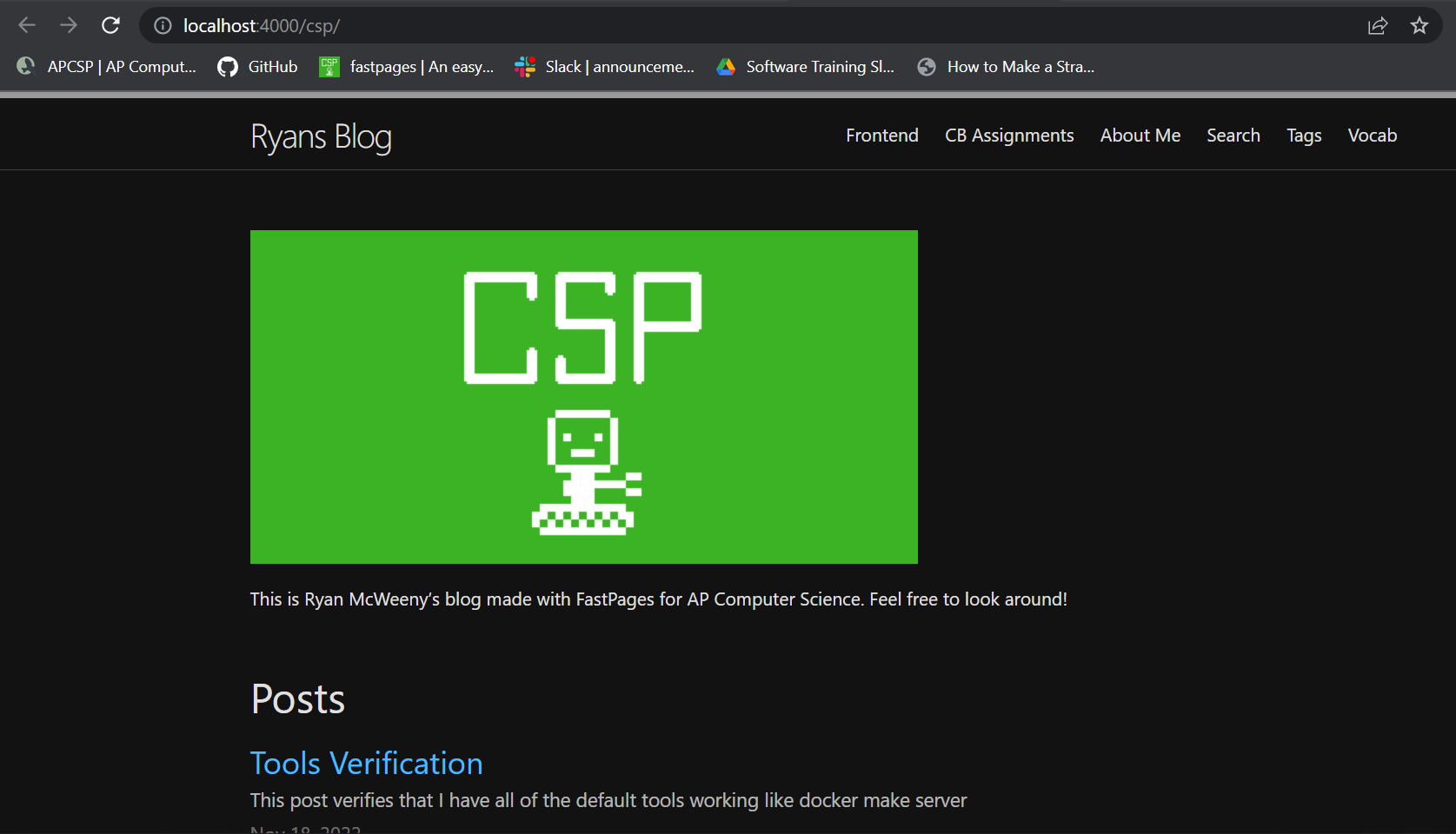Open the Tools Verification post
This screenshot has height=834, width=1456.
[x=366, y=764]
